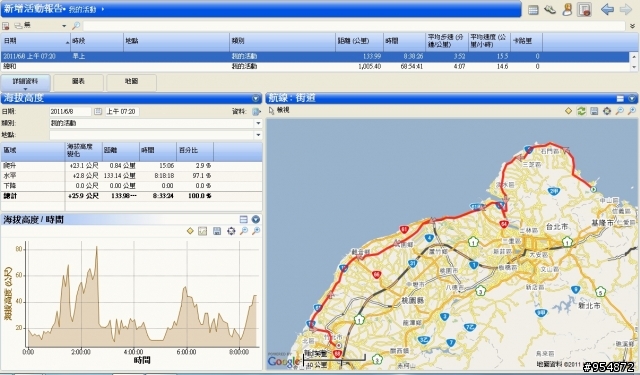Open the athlete profile view

(x=567, y=9)
